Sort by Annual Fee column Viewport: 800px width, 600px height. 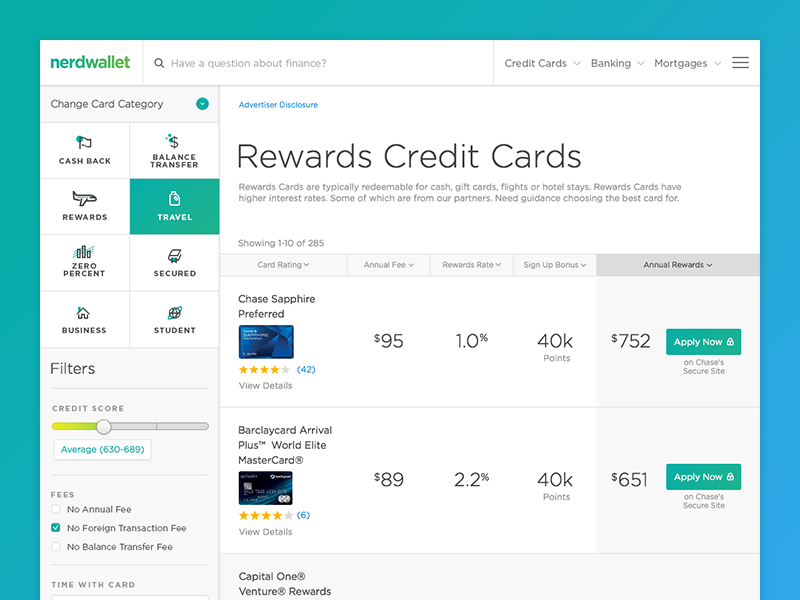(389, 265)
